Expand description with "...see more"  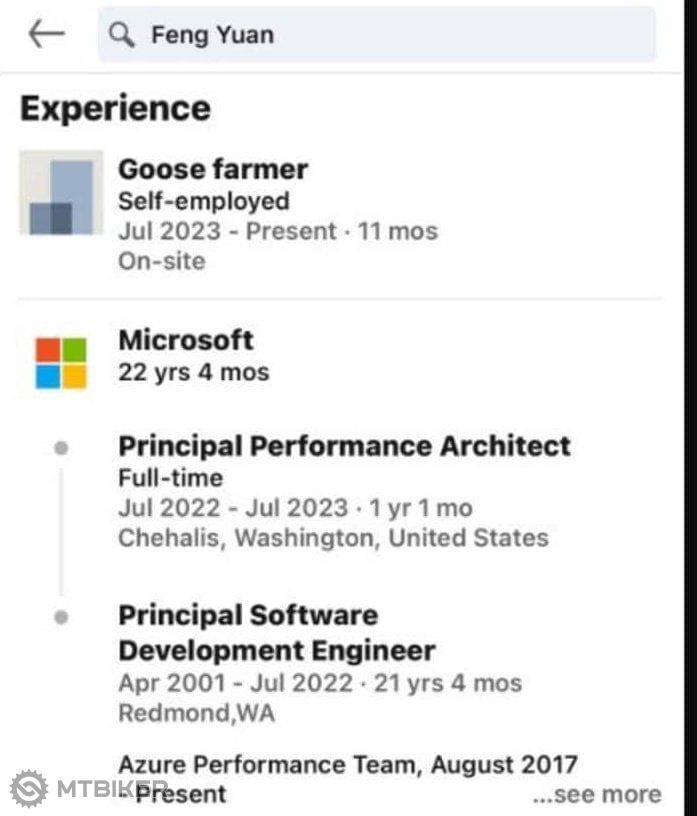[596, 795]
